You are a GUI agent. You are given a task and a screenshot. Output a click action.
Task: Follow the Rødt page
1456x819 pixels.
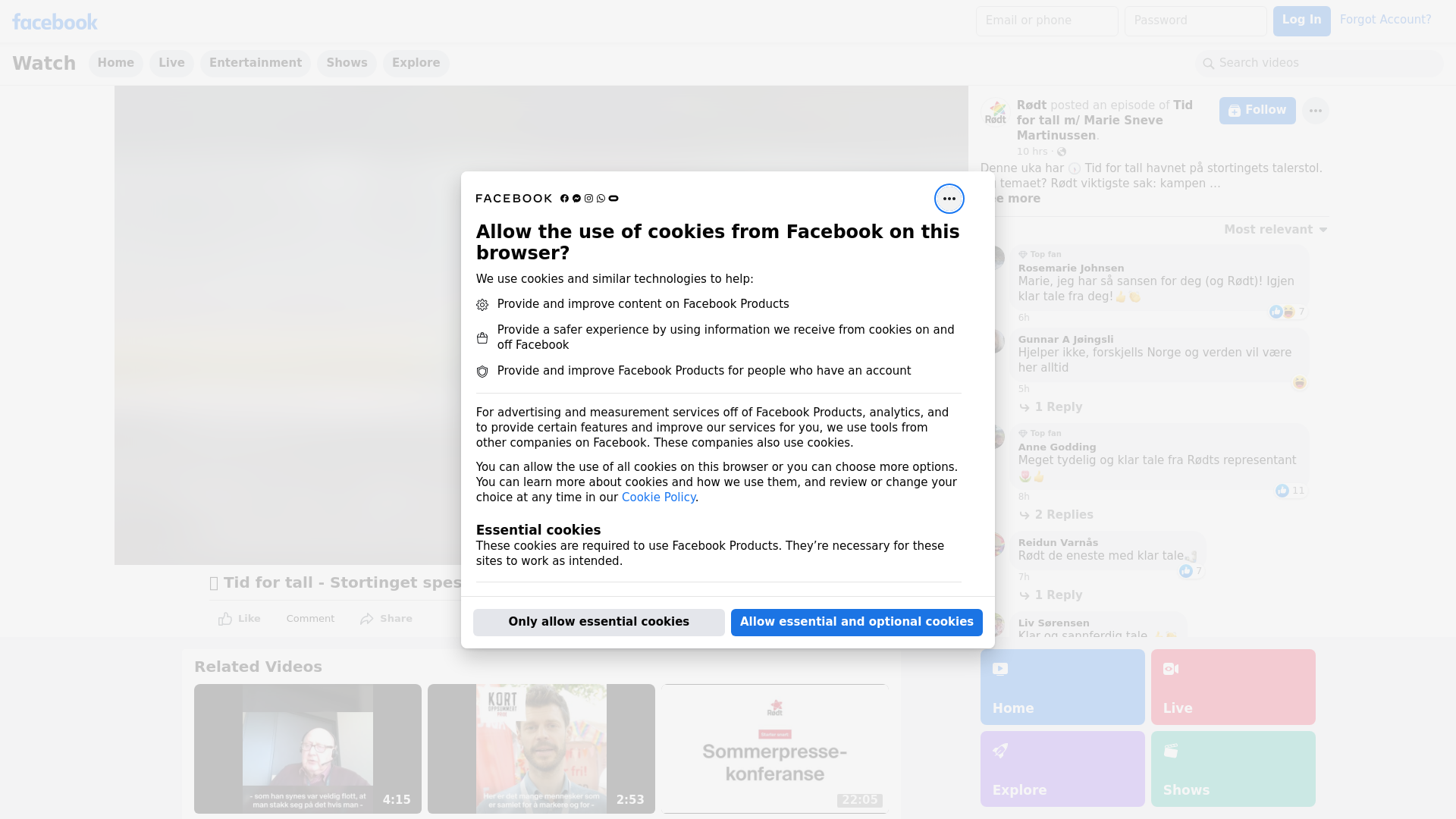(x=1257, y=111)
